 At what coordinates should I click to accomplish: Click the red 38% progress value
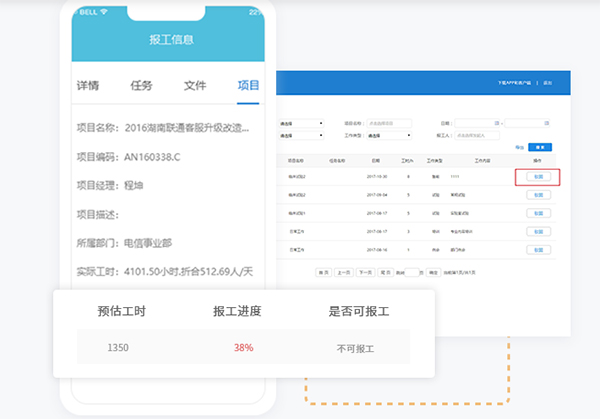pyautogui.click(x=244, y=347)
